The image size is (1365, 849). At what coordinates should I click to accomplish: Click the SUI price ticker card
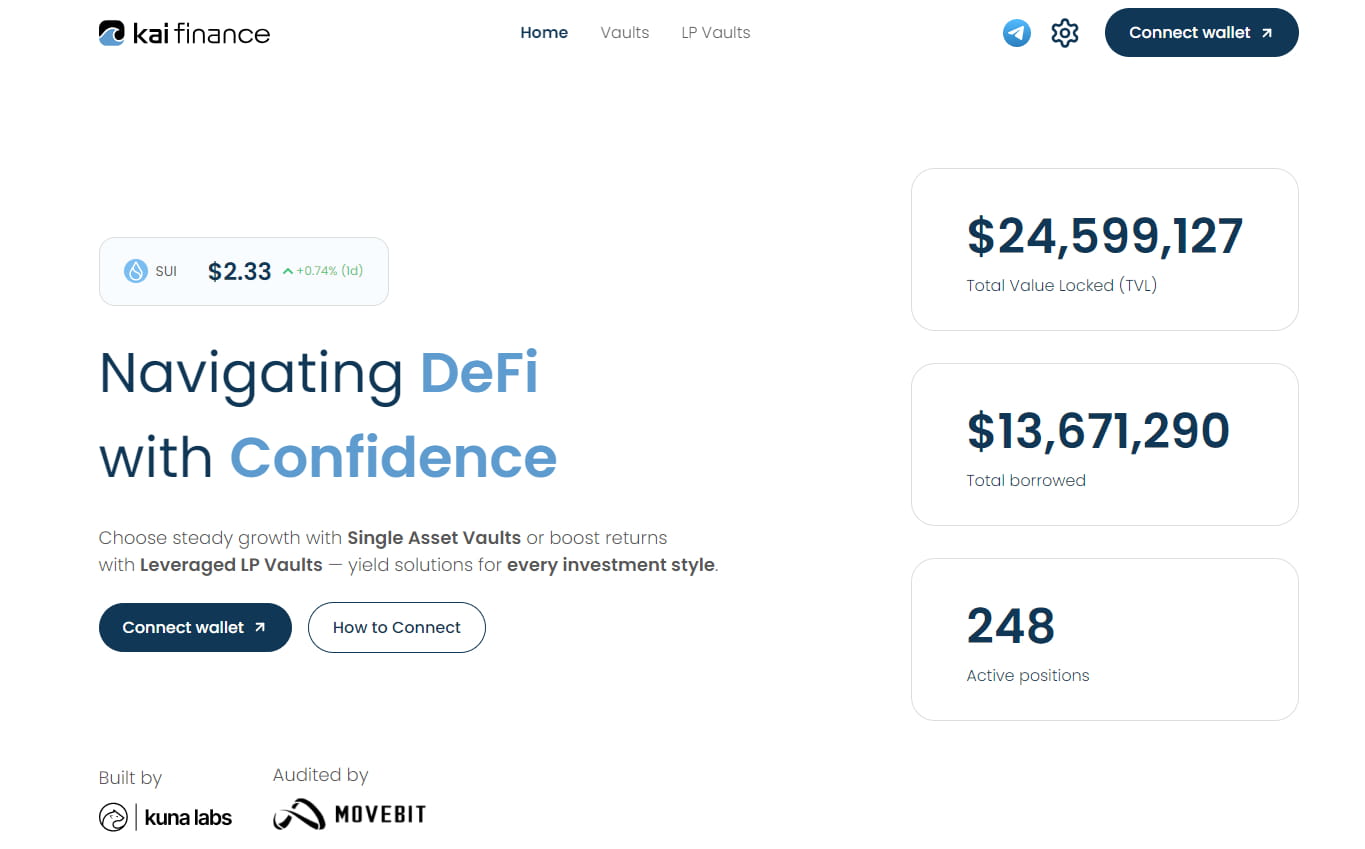244,271
